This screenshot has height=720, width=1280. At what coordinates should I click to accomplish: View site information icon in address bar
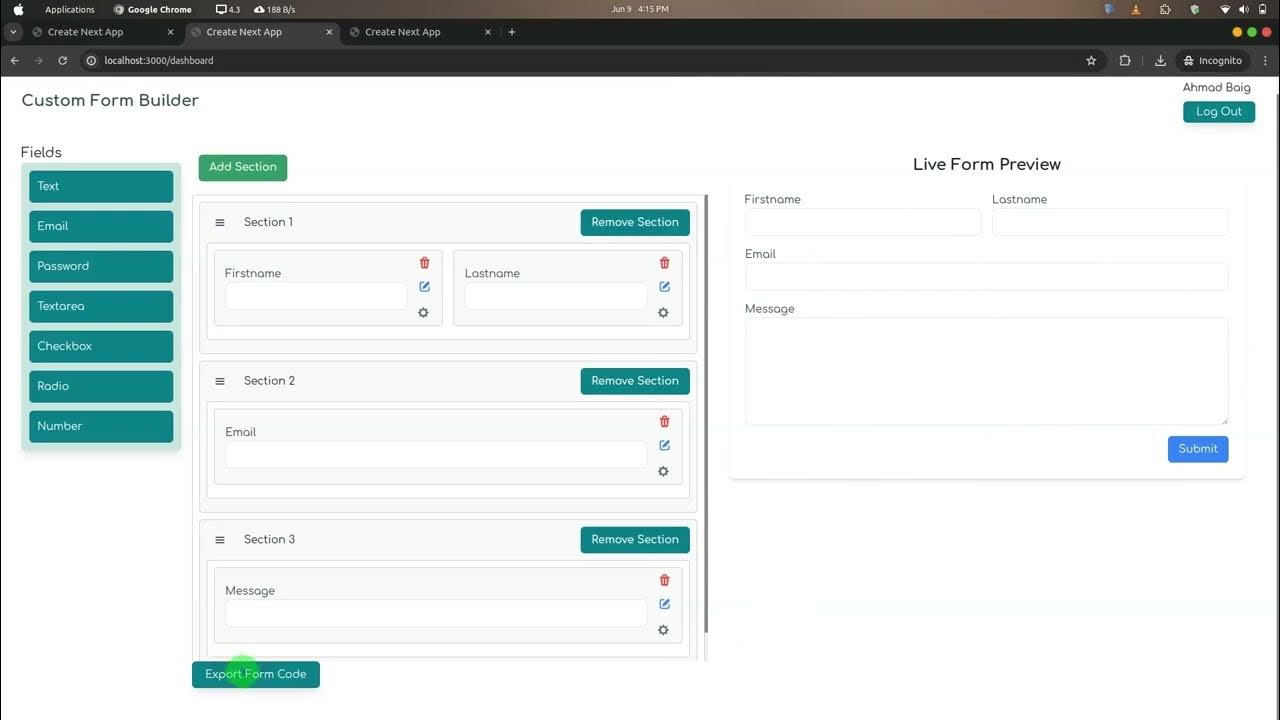(x=91, y=61)
